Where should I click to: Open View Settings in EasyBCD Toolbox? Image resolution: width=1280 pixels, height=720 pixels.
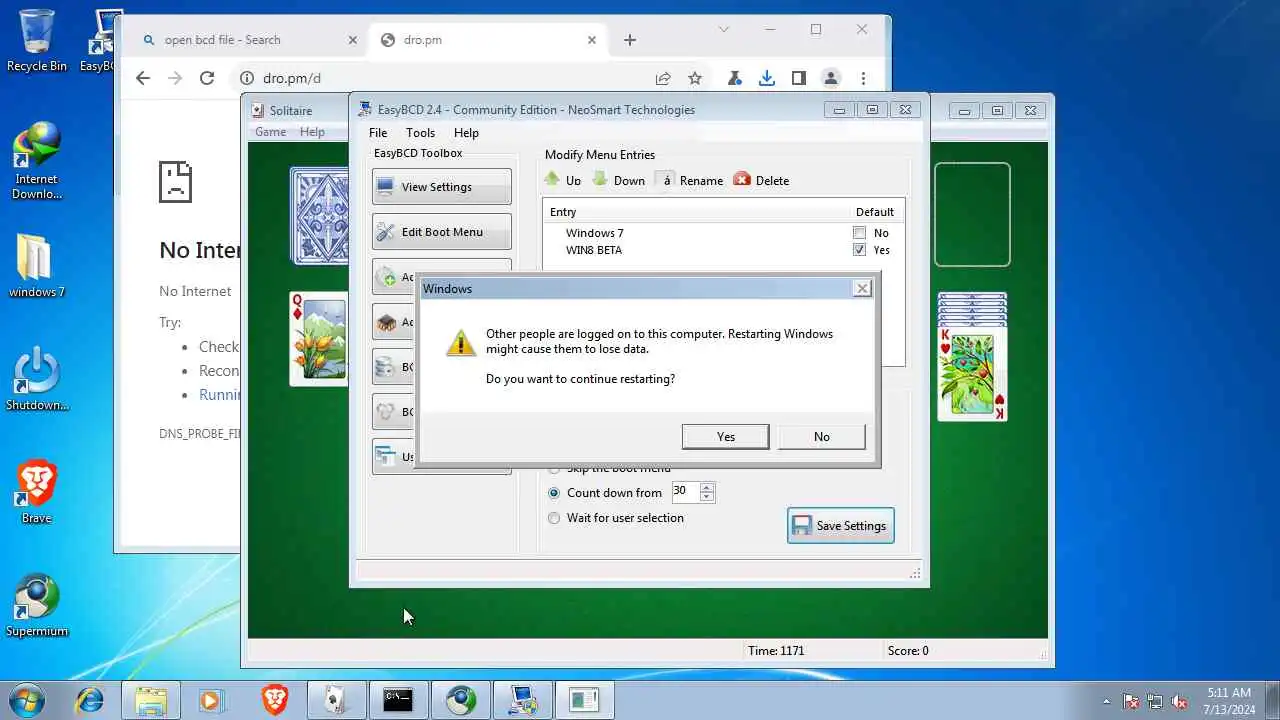click(441, 187)
